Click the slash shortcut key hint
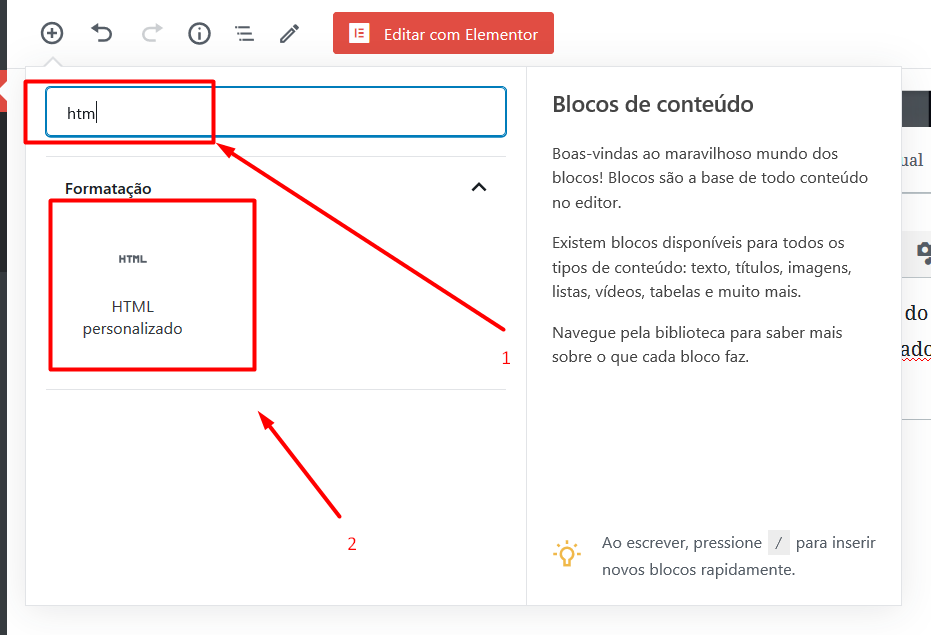This screenshot has width=931, height=635. click(778, 543)
